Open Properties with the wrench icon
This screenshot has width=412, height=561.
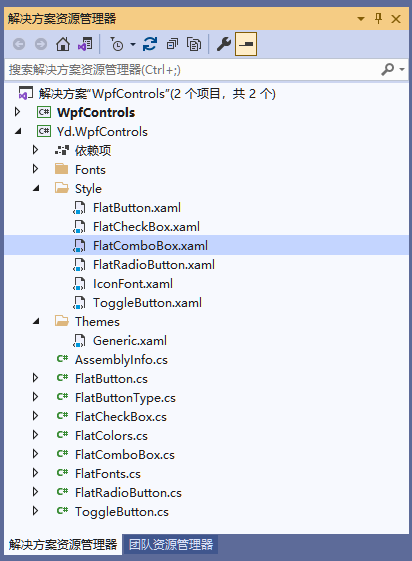click(x=224, y=44)
